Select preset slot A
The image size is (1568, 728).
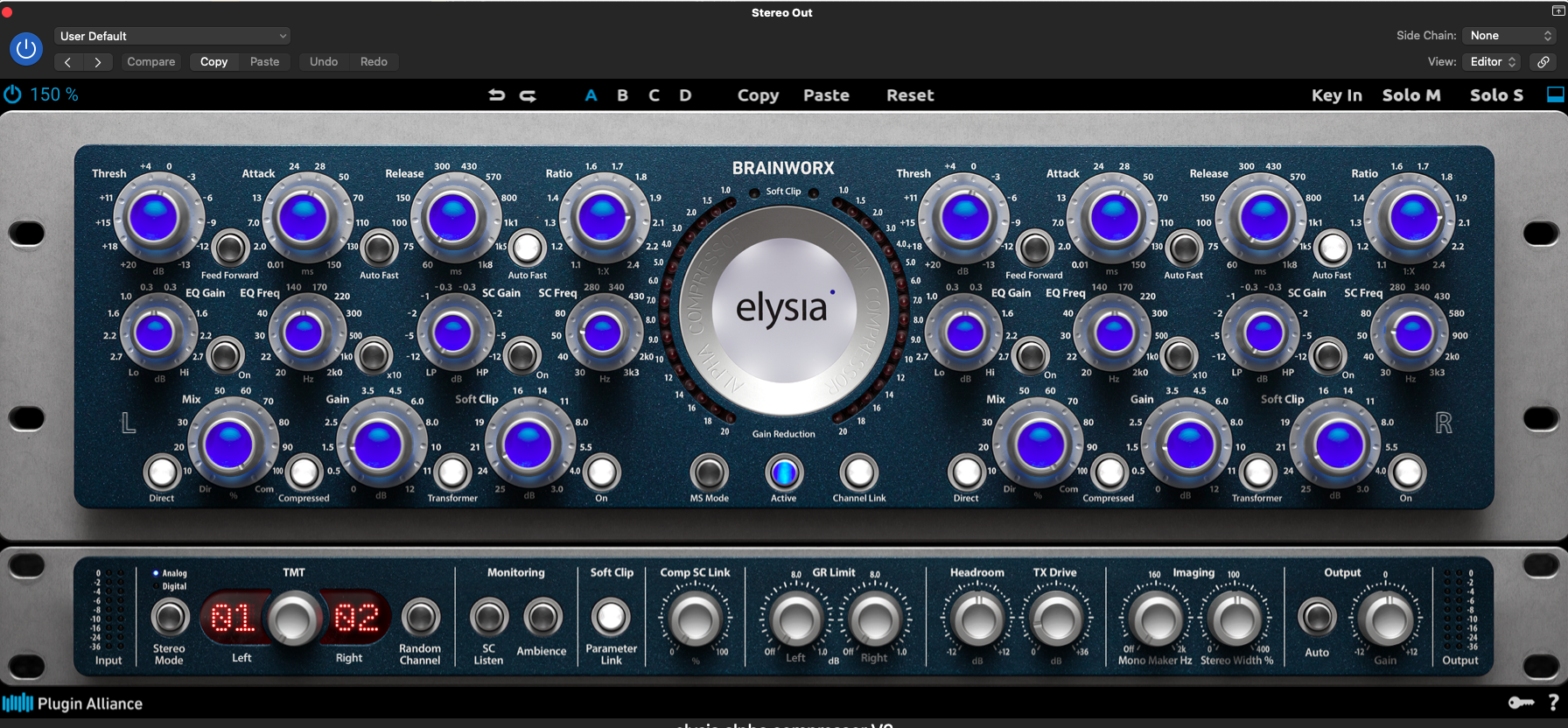pos(591,95)
